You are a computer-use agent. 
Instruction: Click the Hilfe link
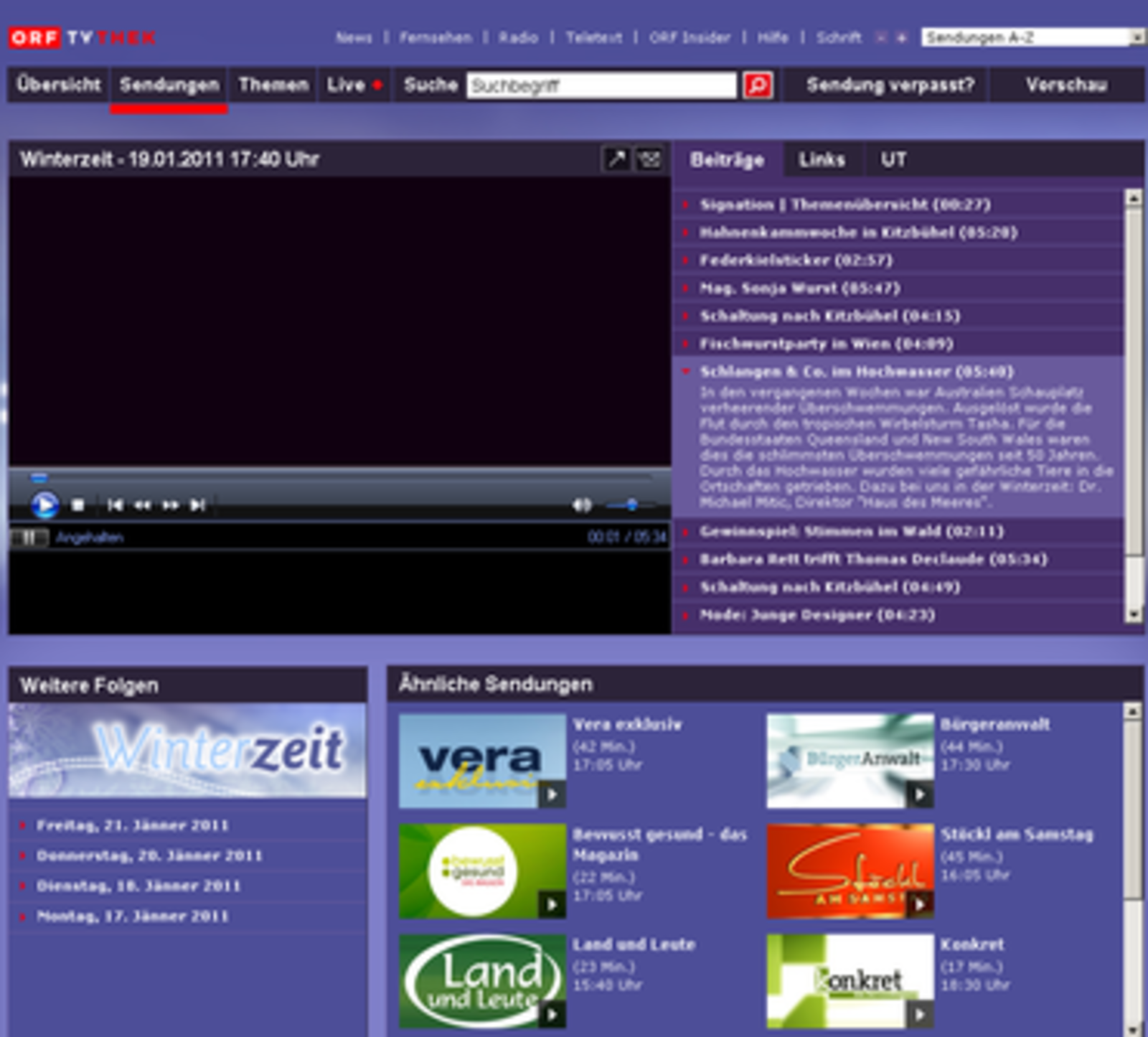(x=773, y=37)
